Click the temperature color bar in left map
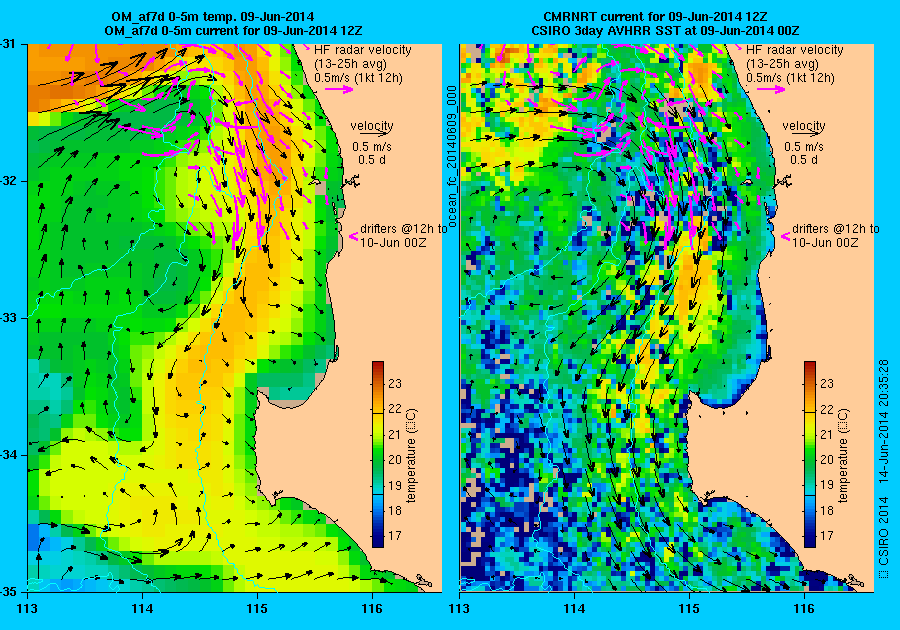Image resolution: width=900 pixels, height=630 pixels. point(378,454)
